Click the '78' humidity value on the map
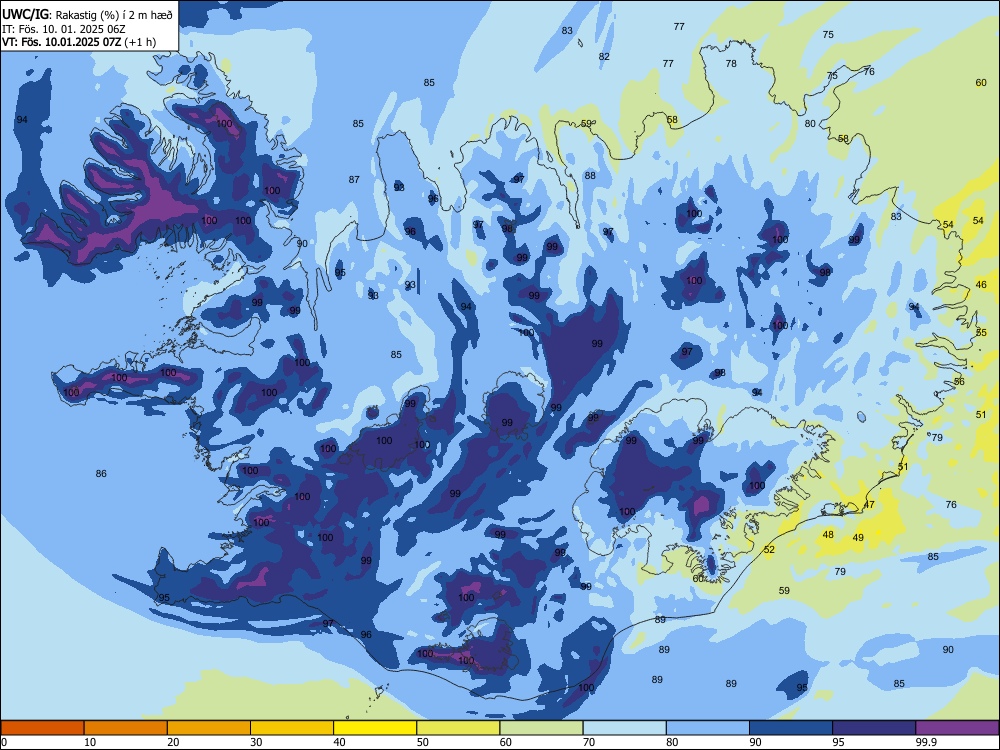The height and width of the screenshot is (750, 1000). pos(731,63)
